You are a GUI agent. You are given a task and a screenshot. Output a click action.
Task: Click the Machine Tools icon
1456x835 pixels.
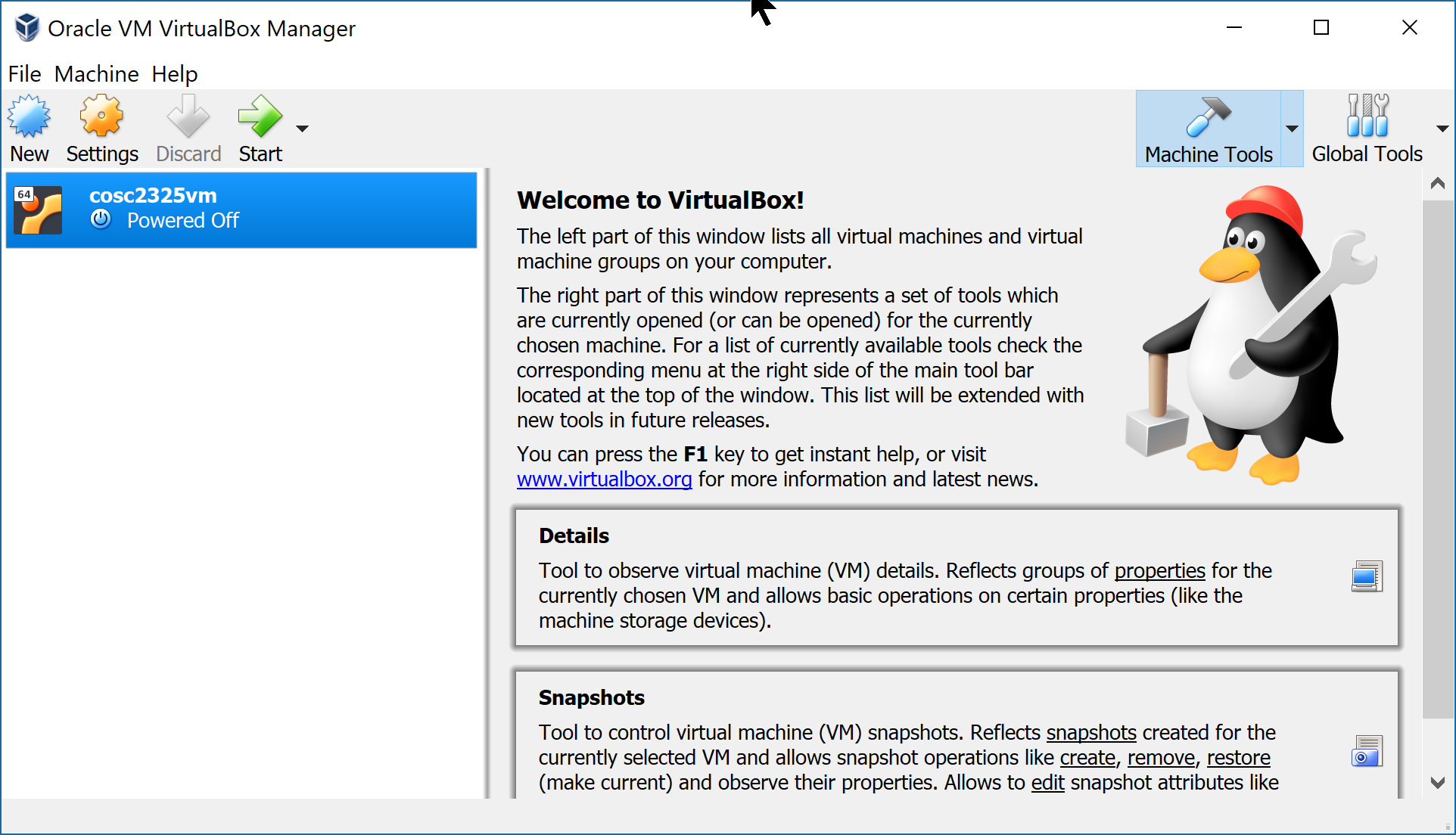(x=1210, y=126)
